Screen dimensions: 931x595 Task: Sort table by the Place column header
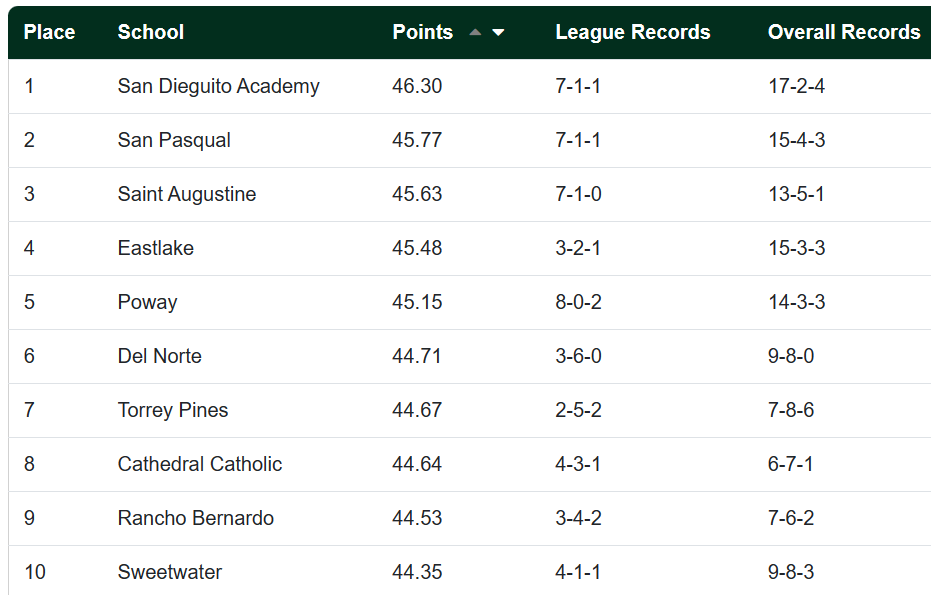[x=49, y=32]
